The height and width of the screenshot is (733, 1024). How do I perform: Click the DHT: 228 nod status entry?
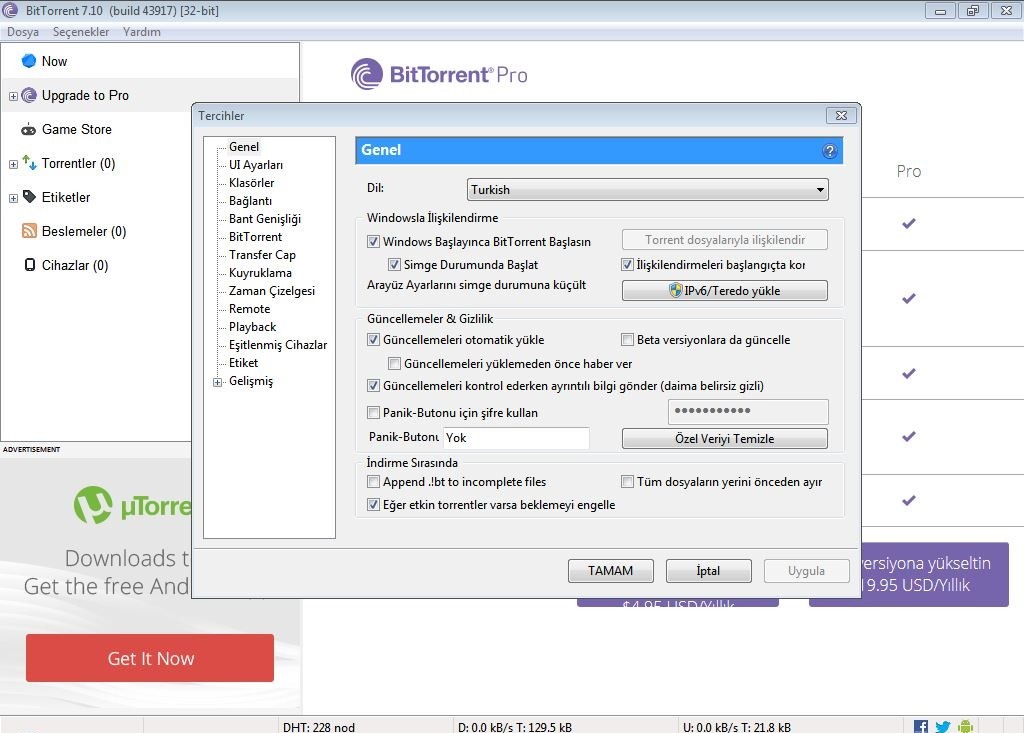pyautogui.click(x=319, y=726)
